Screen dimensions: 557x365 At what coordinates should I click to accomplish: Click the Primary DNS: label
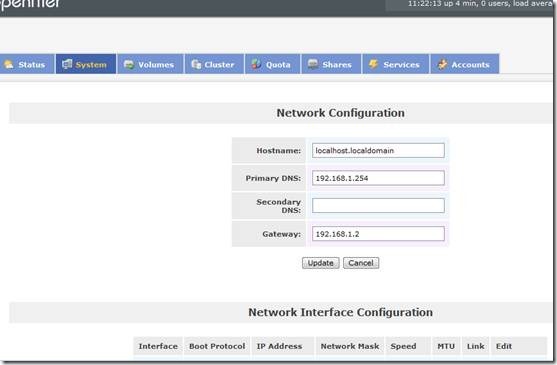(x=273, y=178)
